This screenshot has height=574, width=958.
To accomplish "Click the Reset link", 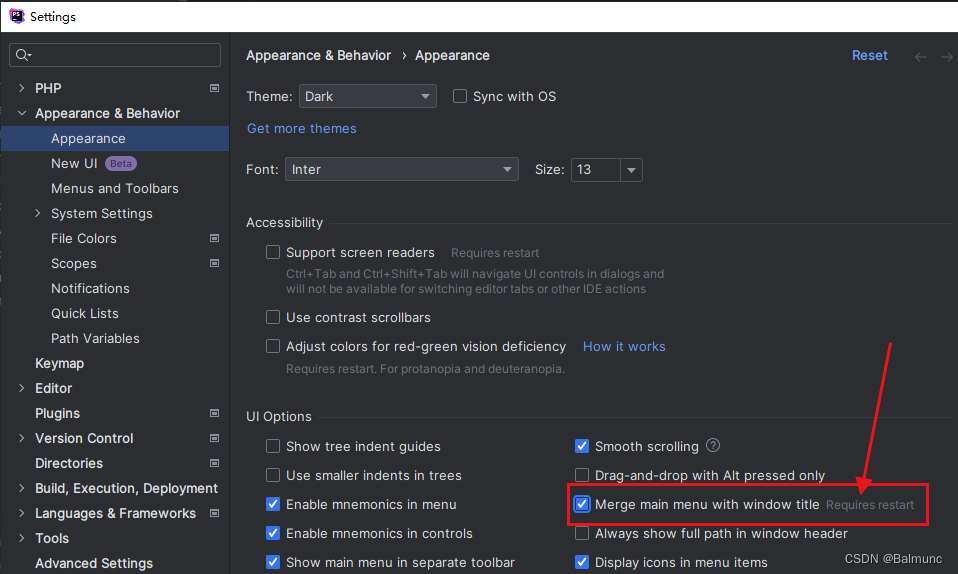I will [x=869, y=56].
